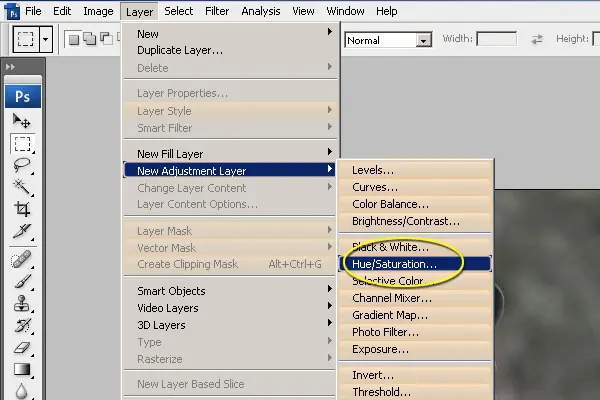Expand the Video Layers submenu
The height and width of the screenshot is (400, 600).
click(x=230, y=308)
